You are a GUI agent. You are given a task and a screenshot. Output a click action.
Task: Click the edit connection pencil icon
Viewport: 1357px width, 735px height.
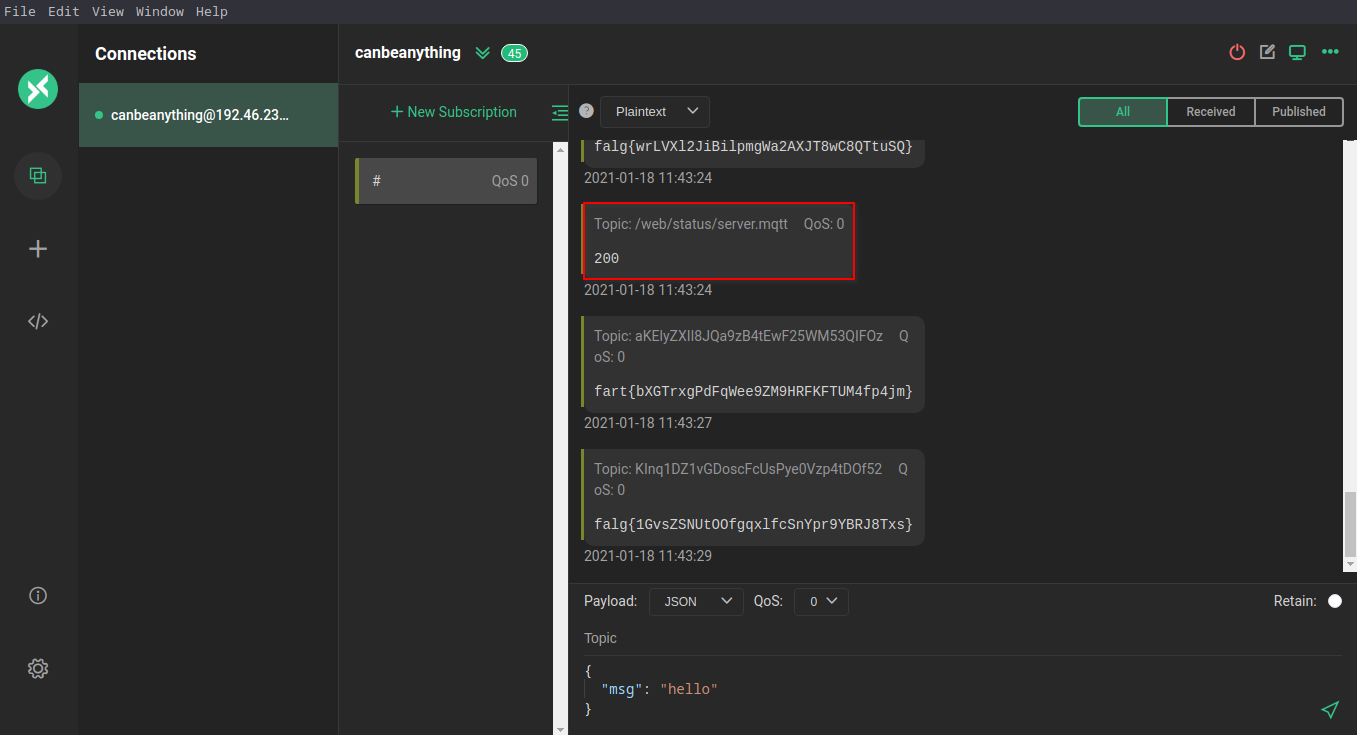pos(1267,52)
